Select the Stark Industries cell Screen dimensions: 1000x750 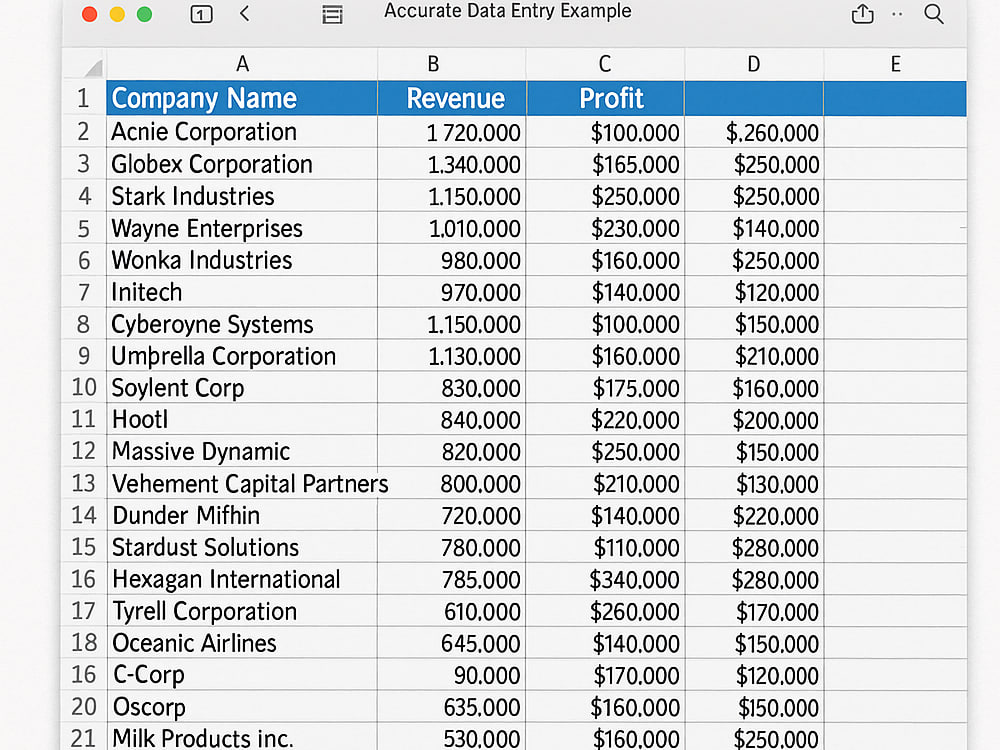click(242, 196)
